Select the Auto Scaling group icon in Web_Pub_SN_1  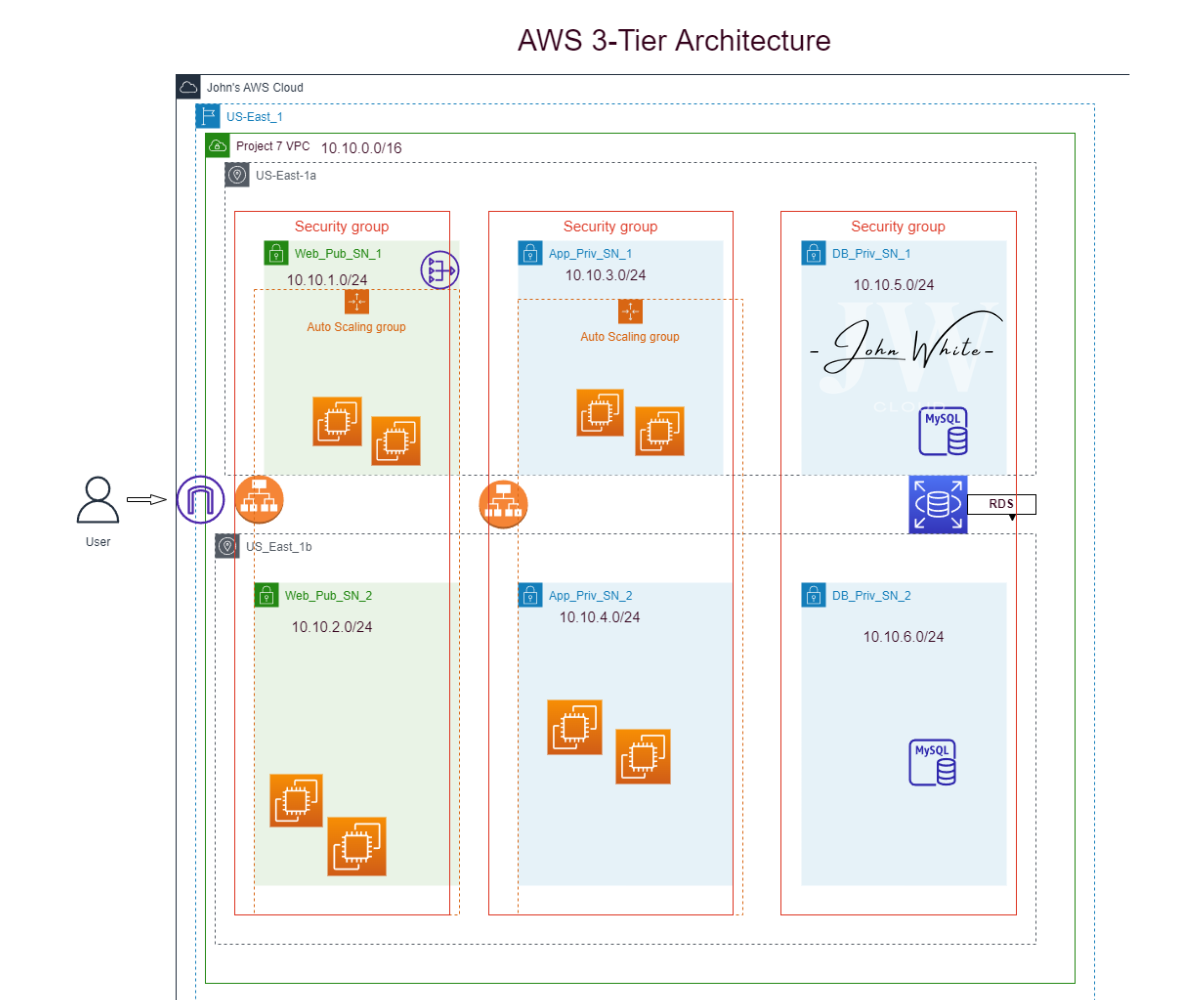(x=357, y=301)
